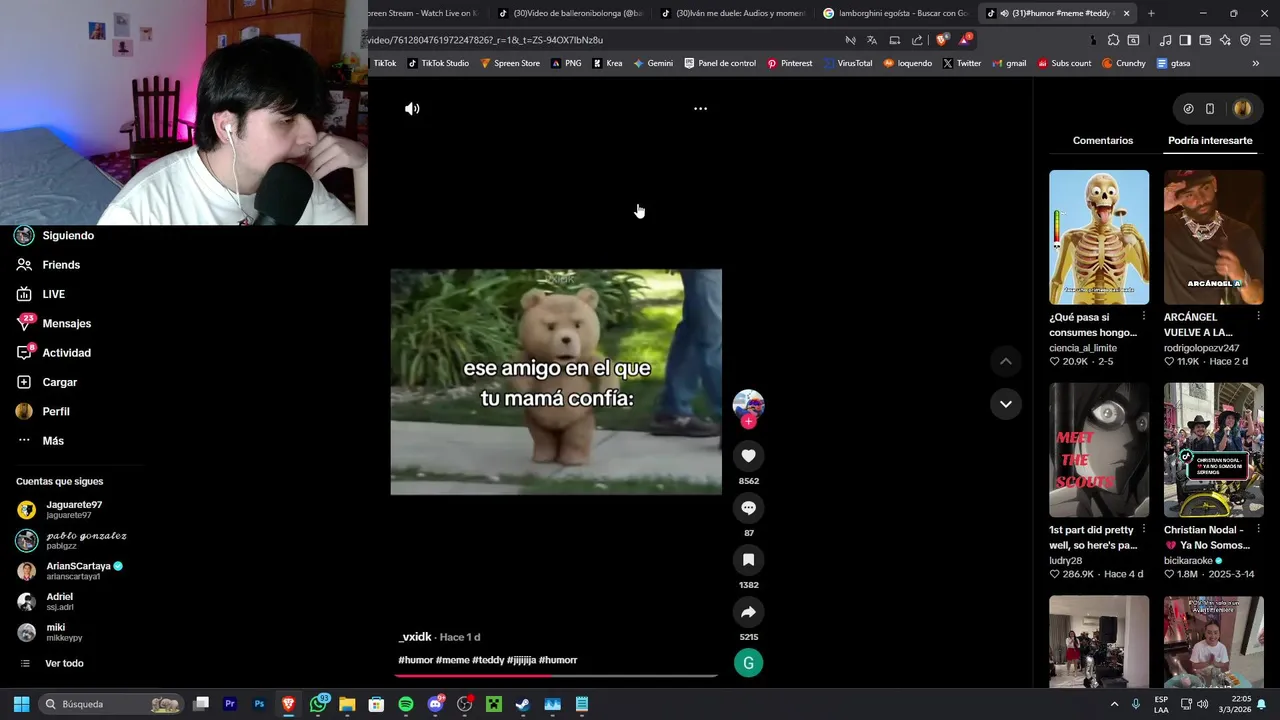Switch to the Iván me duele tab
Image resolution: width=1280 pixels, height=720 pixels.
733,13
